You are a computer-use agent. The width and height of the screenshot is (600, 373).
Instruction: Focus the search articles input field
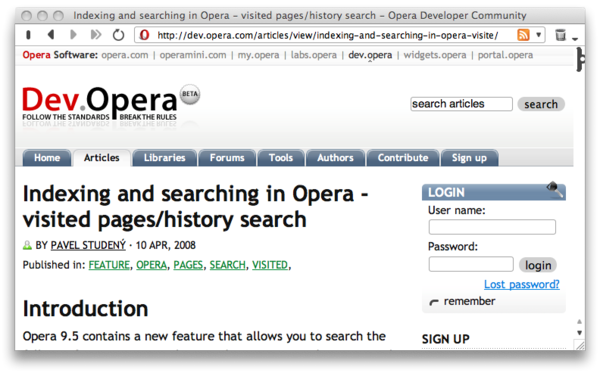point(461,104)
